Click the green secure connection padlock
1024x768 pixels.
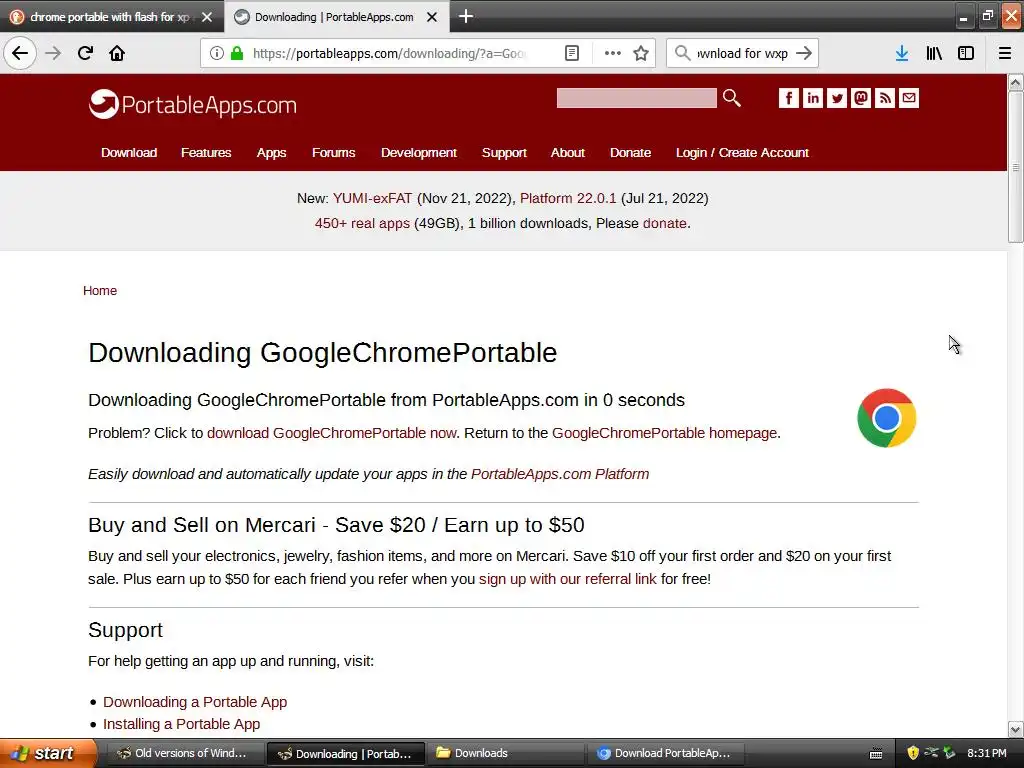tap(237, 53)
